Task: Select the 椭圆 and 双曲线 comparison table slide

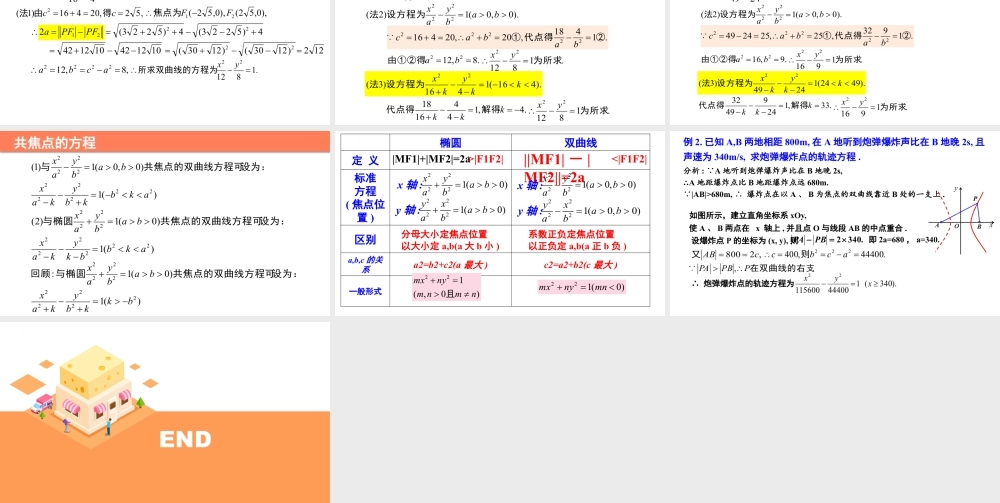Action: pyautogui.click(x=499, y=223)
